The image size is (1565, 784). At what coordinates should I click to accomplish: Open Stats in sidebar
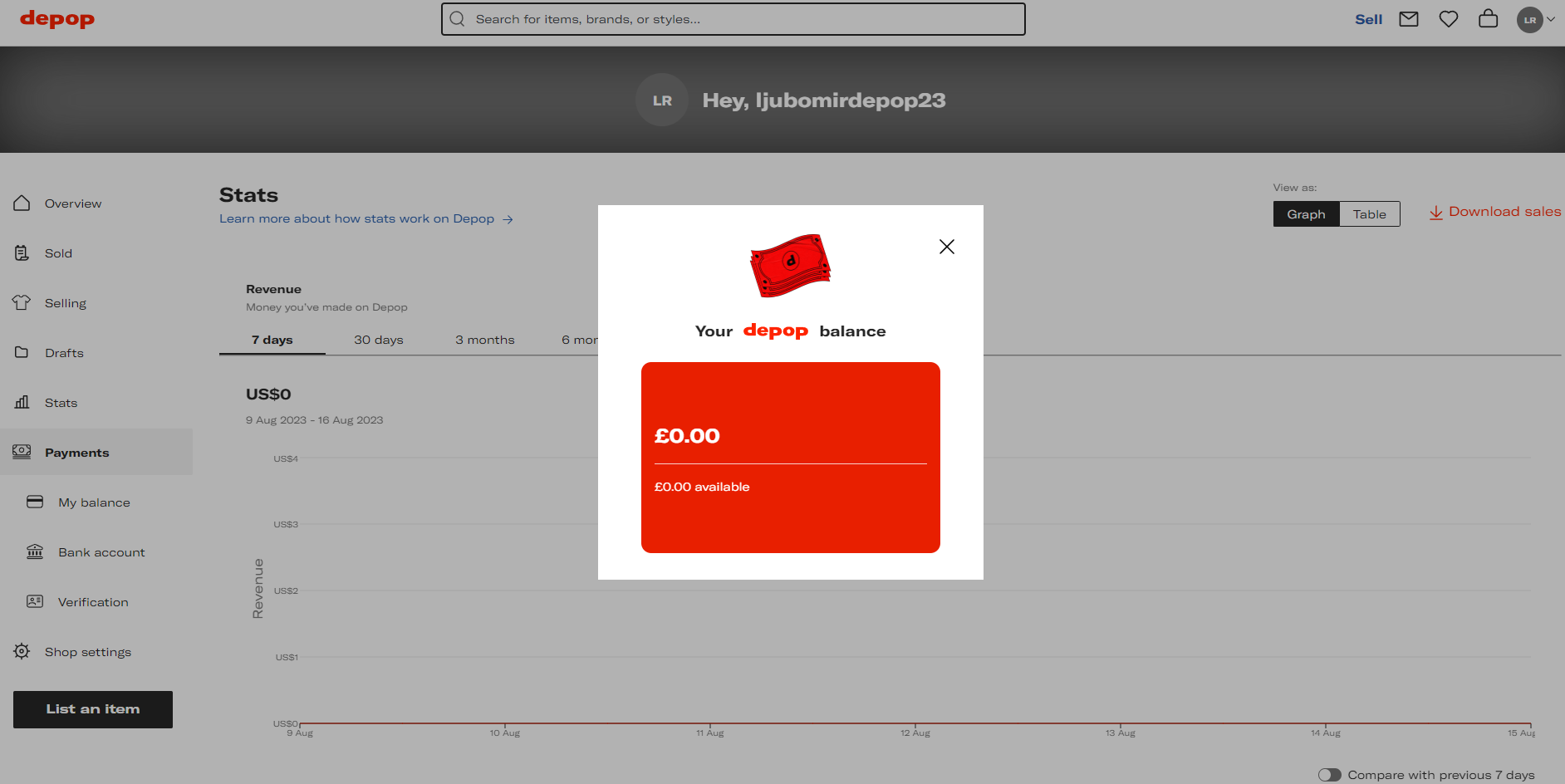pos(61,403)
